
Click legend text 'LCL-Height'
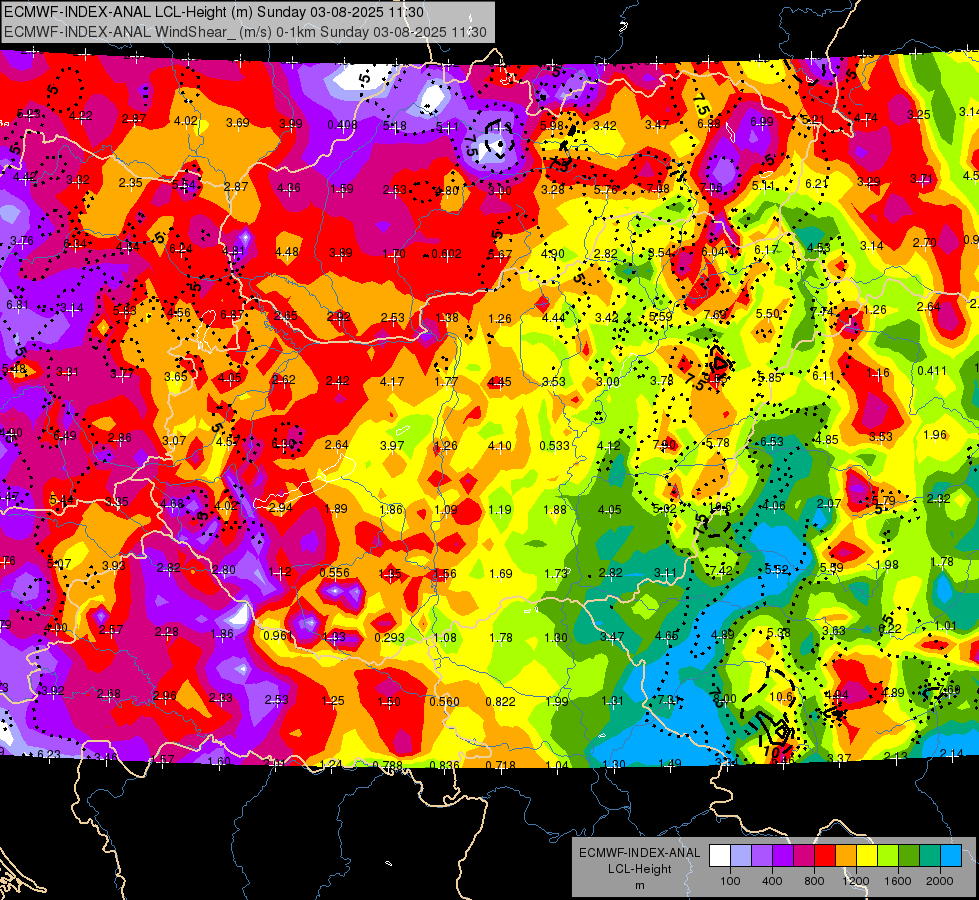coord(639,869)
